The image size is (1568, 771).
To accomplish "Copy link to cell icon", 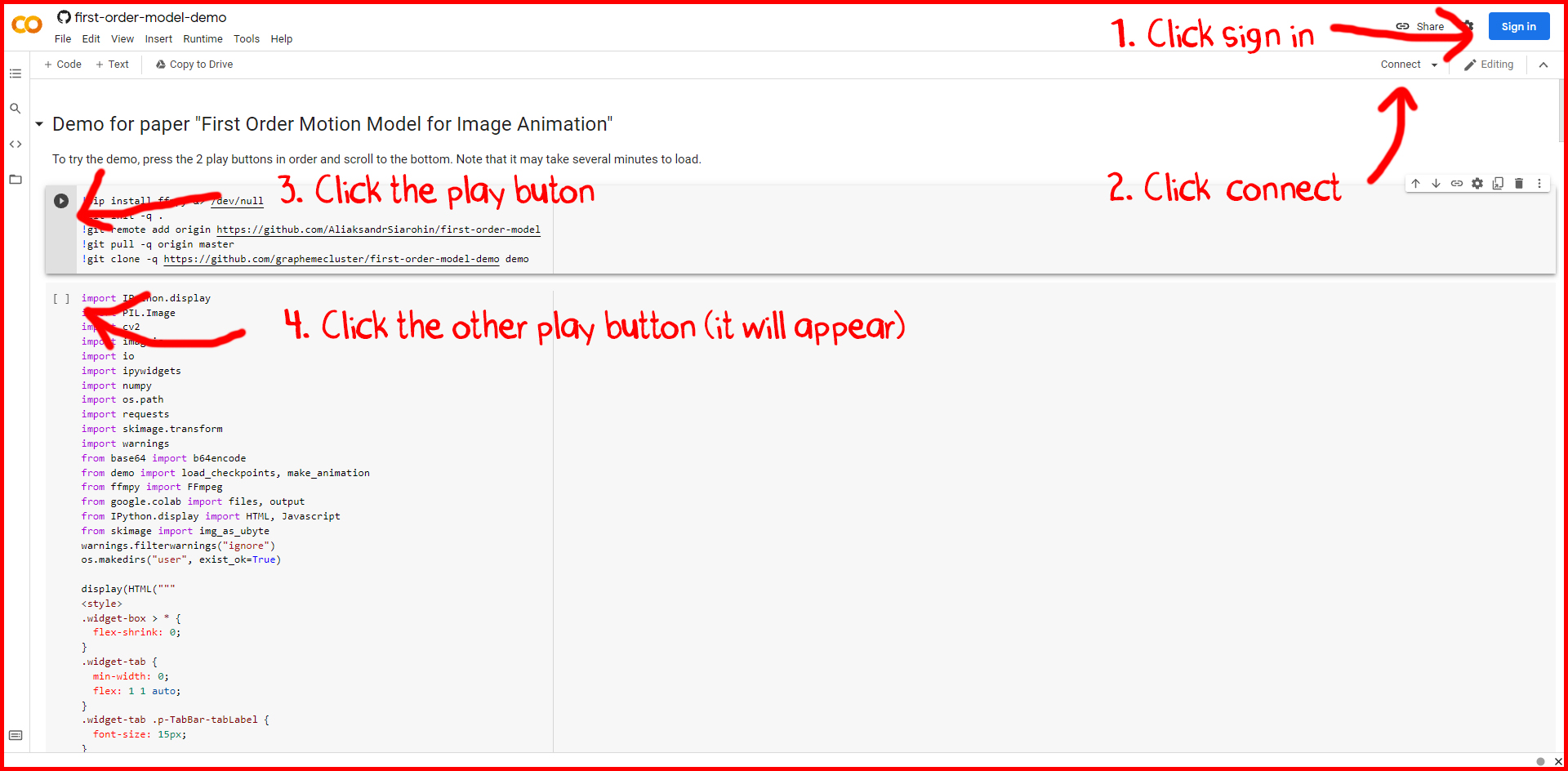I will click(x=1457, y=184).
